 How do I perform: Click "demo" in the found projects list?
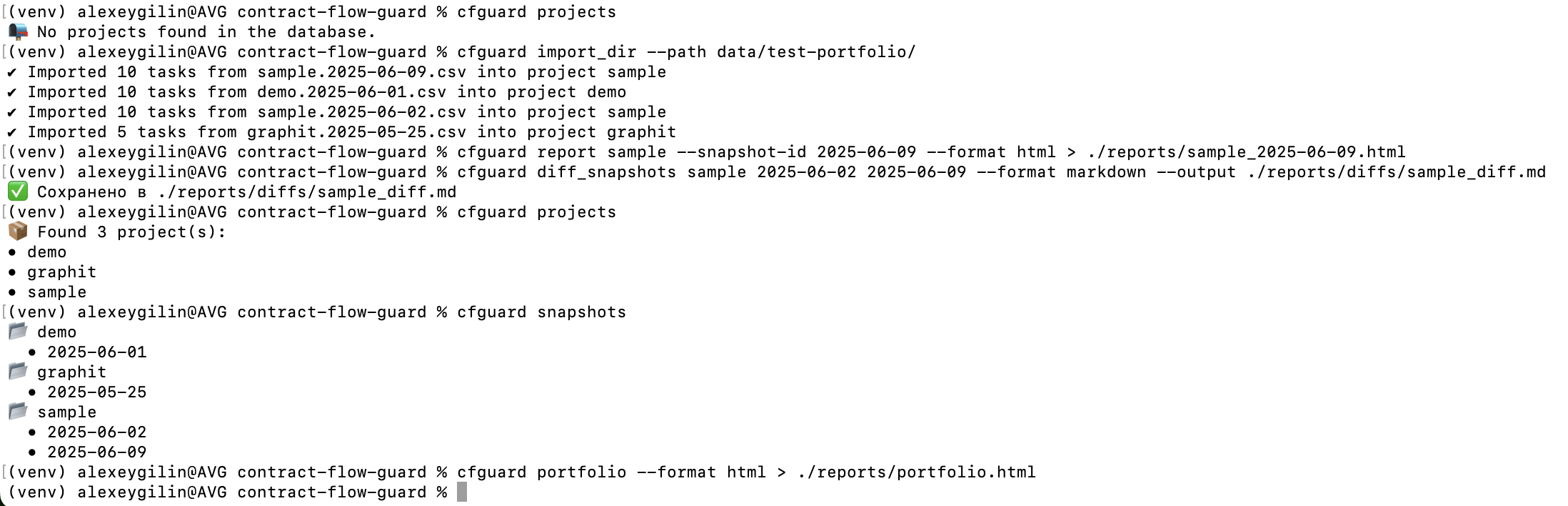pyautogui.click(x=46, y=252)
